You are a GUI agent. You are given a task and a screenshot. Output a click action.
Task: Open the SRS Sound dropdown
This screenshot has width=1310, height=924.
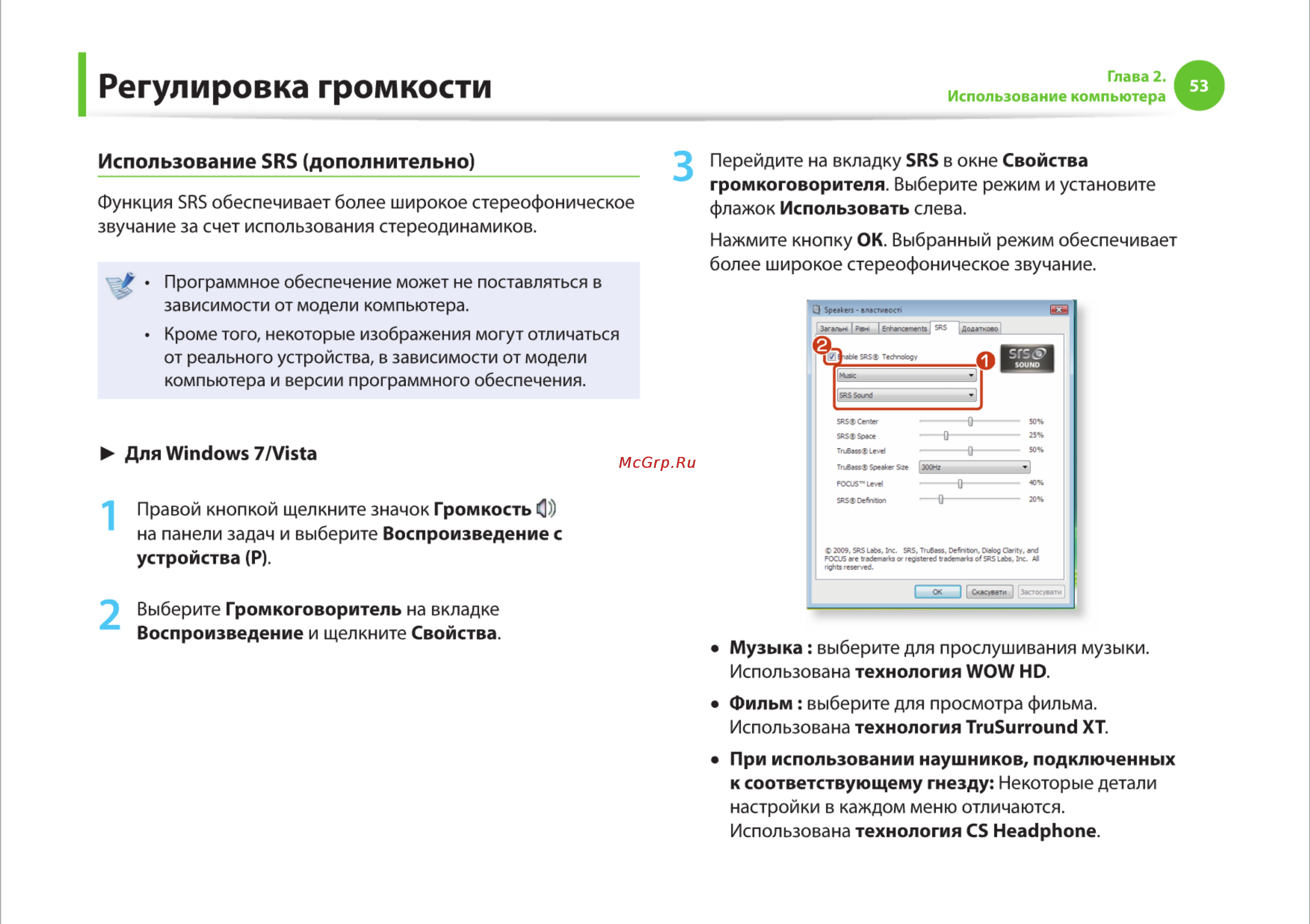pos(906,395)
